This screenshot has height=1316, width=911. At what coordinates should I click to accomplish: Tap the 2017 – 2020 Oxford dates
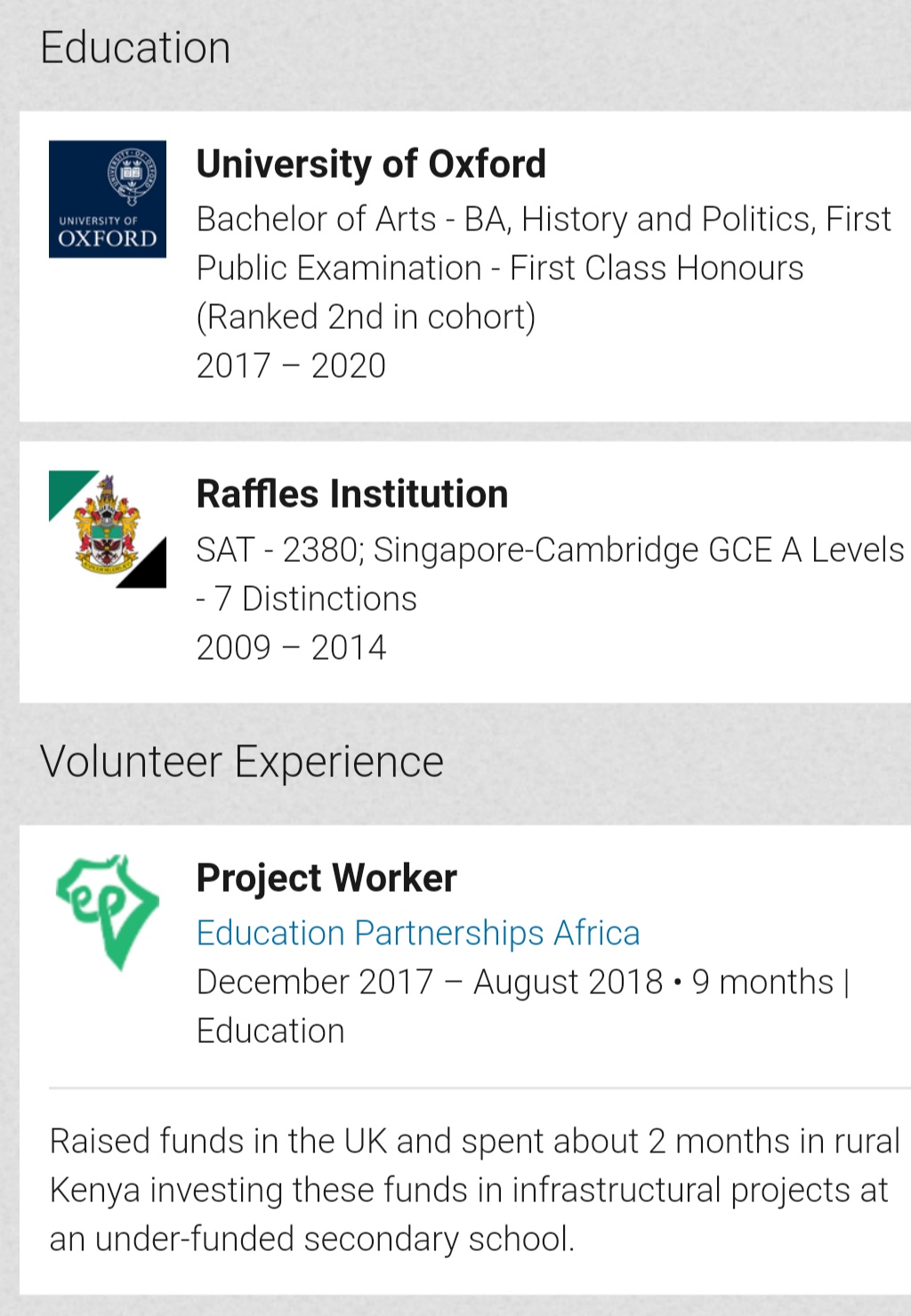(x=291, y=365)
